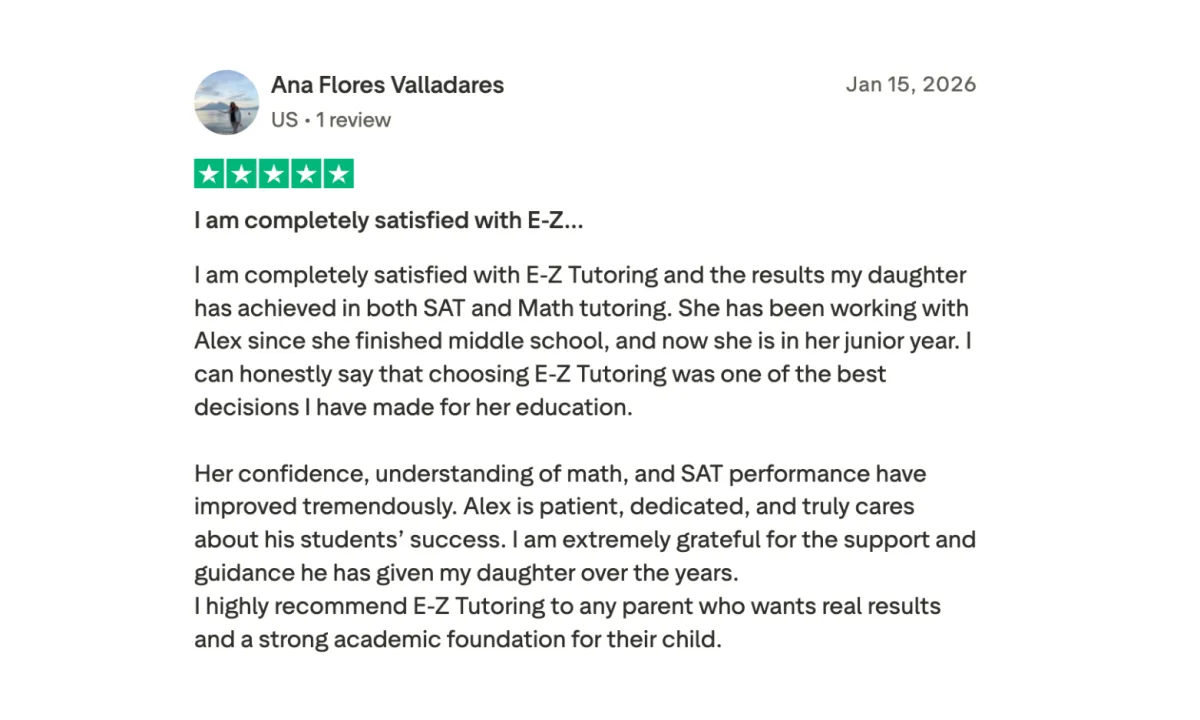This screenshot has width=1200, height=720.
Task: Click the "1 review" count text
Action: [353, 120]
